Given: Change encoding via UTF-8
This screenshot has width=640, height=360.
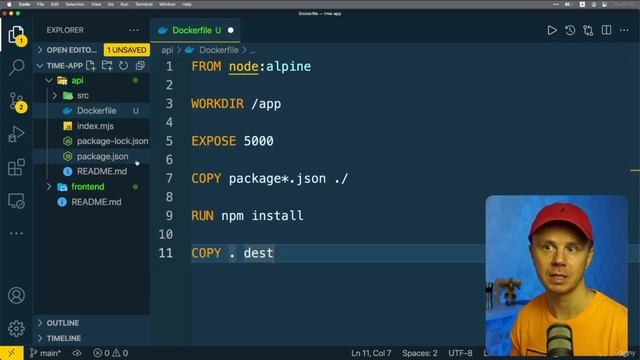Looking at the screenshot, I should [460, 353].
